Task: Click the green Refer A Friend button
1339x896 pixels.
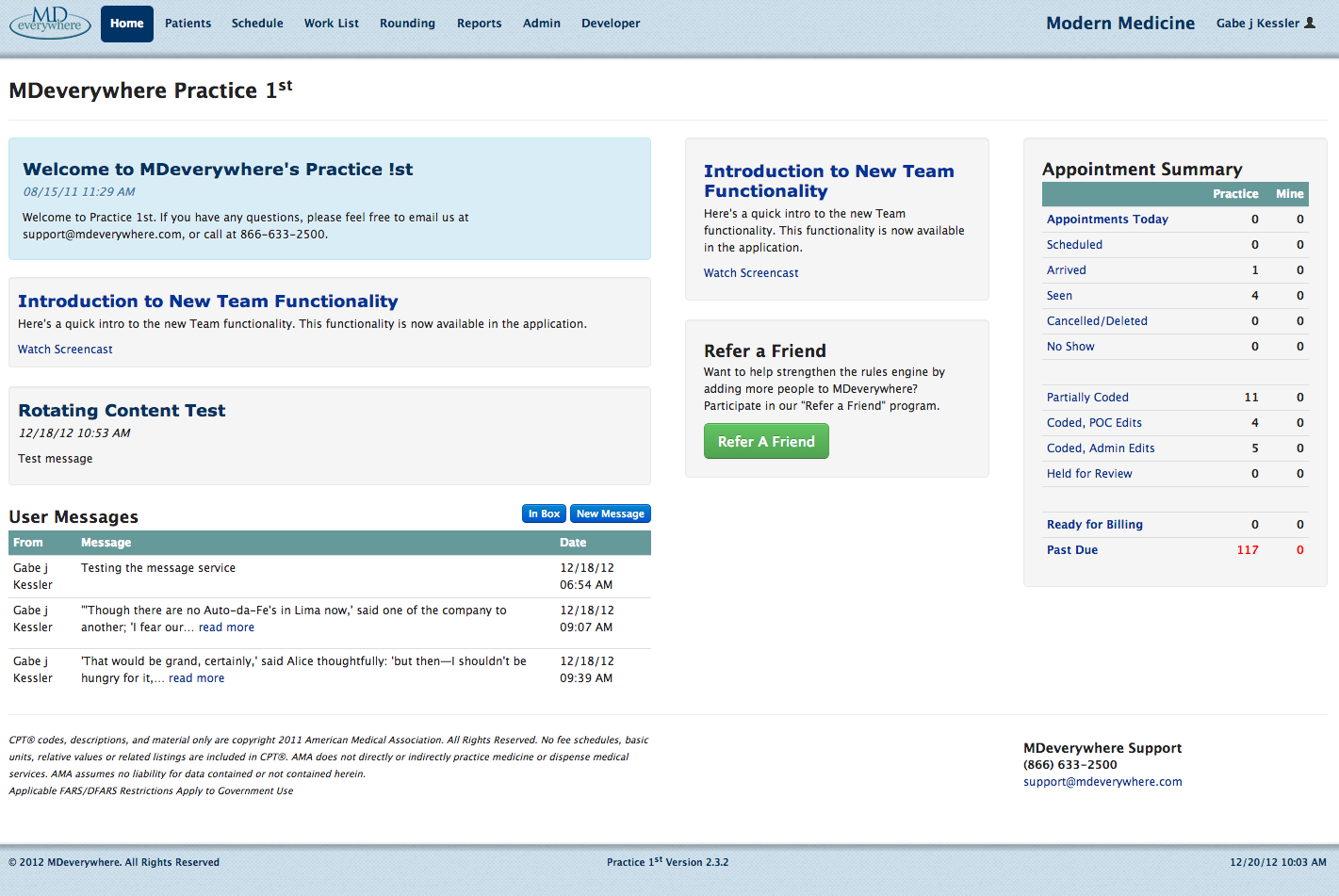Action: pos(766,441)
